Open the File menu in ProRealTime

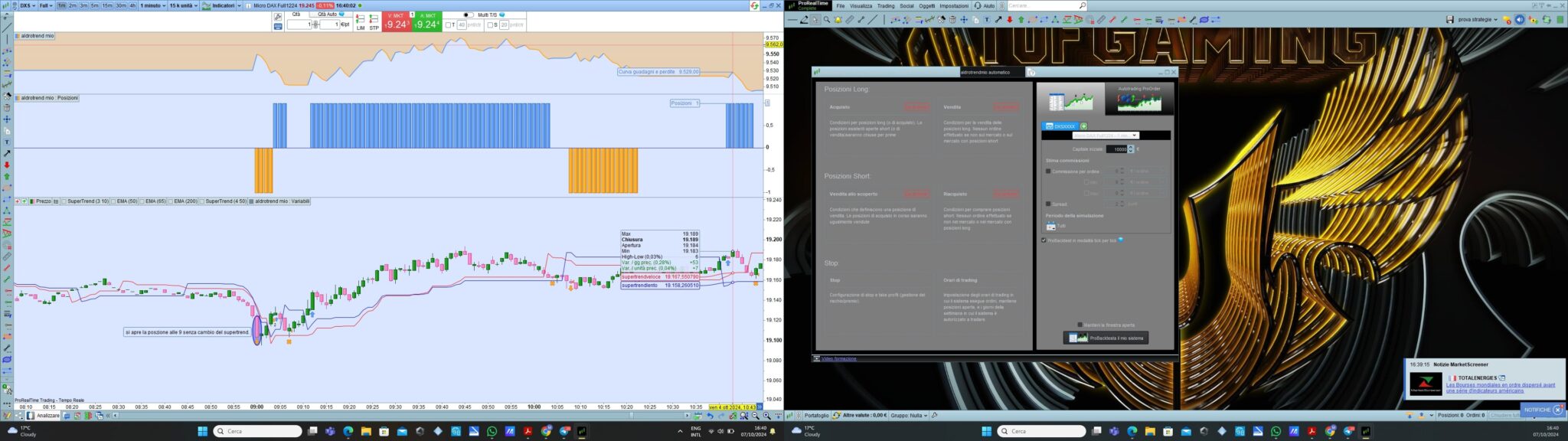[x=840, y=5]
